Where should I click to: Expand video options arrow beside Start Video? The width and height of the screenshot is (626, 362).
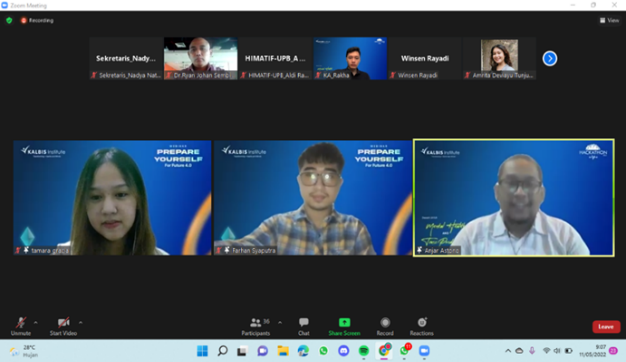81,322
